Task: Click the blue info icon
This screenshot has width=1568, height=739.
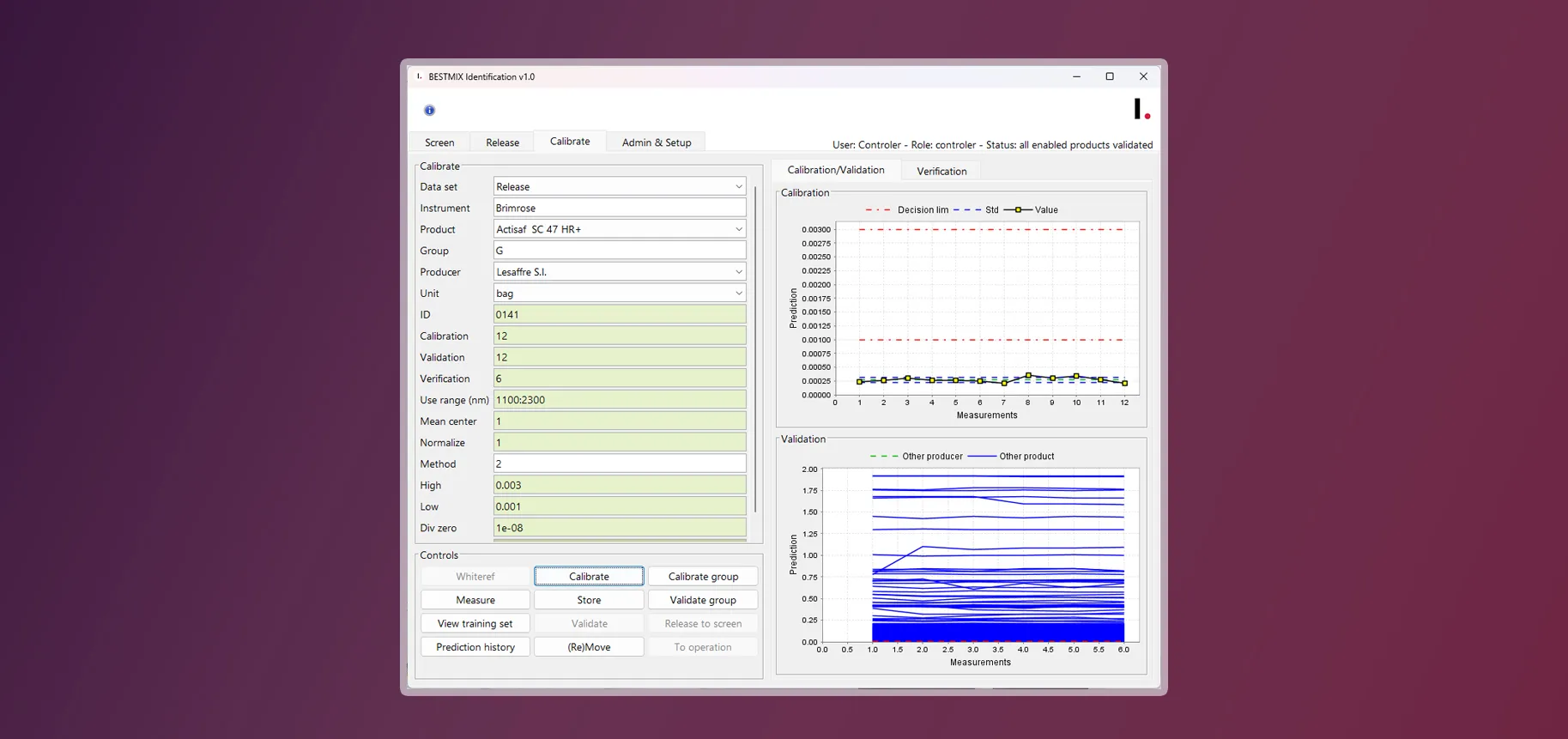Action: click(429, 110)
